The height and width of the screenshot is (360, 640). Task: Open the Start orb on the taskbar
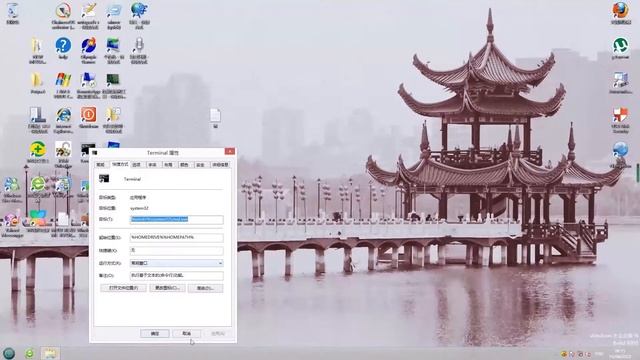click(9, 353)
